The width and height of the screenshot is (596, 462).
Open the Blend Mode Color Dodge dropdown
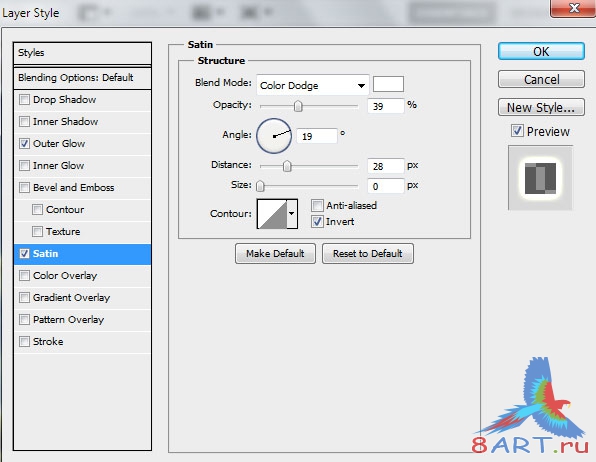[312, 85]
